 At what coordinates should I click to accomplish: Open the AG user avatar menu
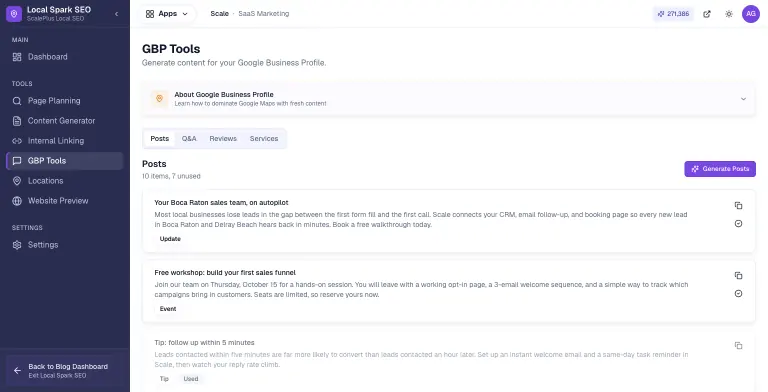750,14
